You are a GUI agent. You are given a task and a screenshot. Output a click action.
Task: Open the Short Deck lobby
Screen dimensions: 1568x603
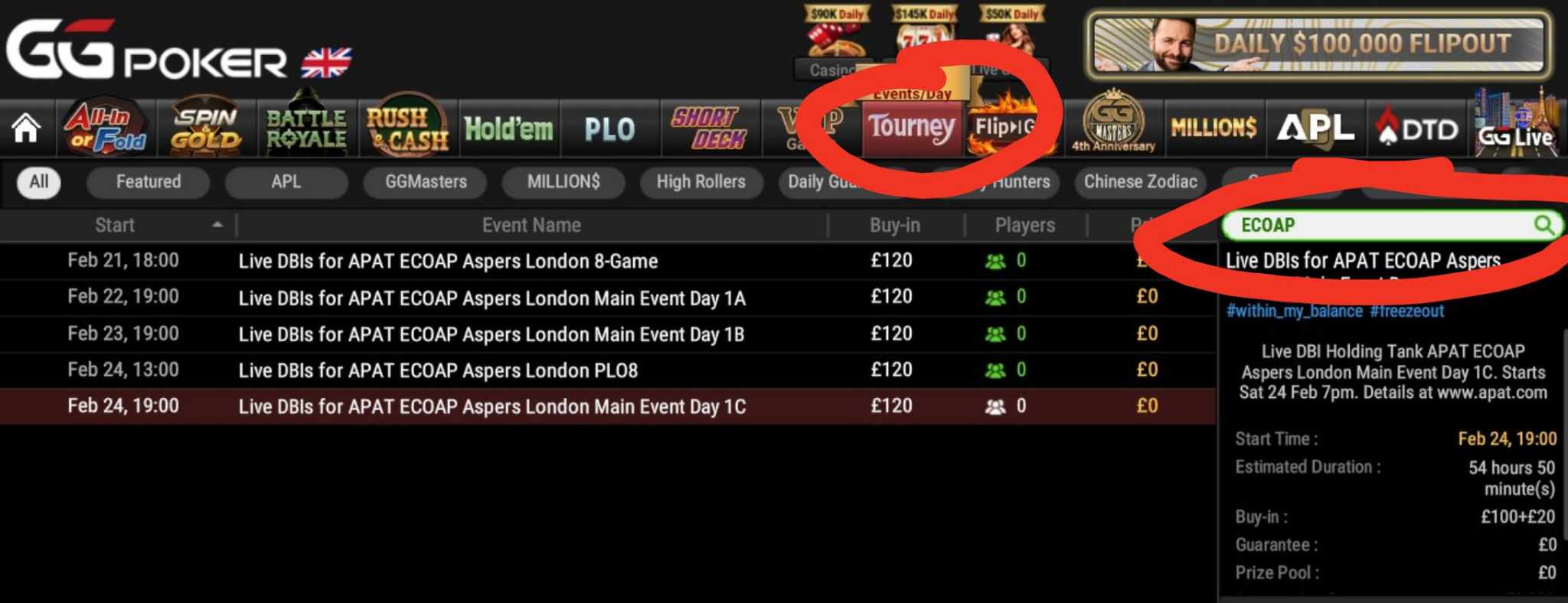(x=710, y=128)
